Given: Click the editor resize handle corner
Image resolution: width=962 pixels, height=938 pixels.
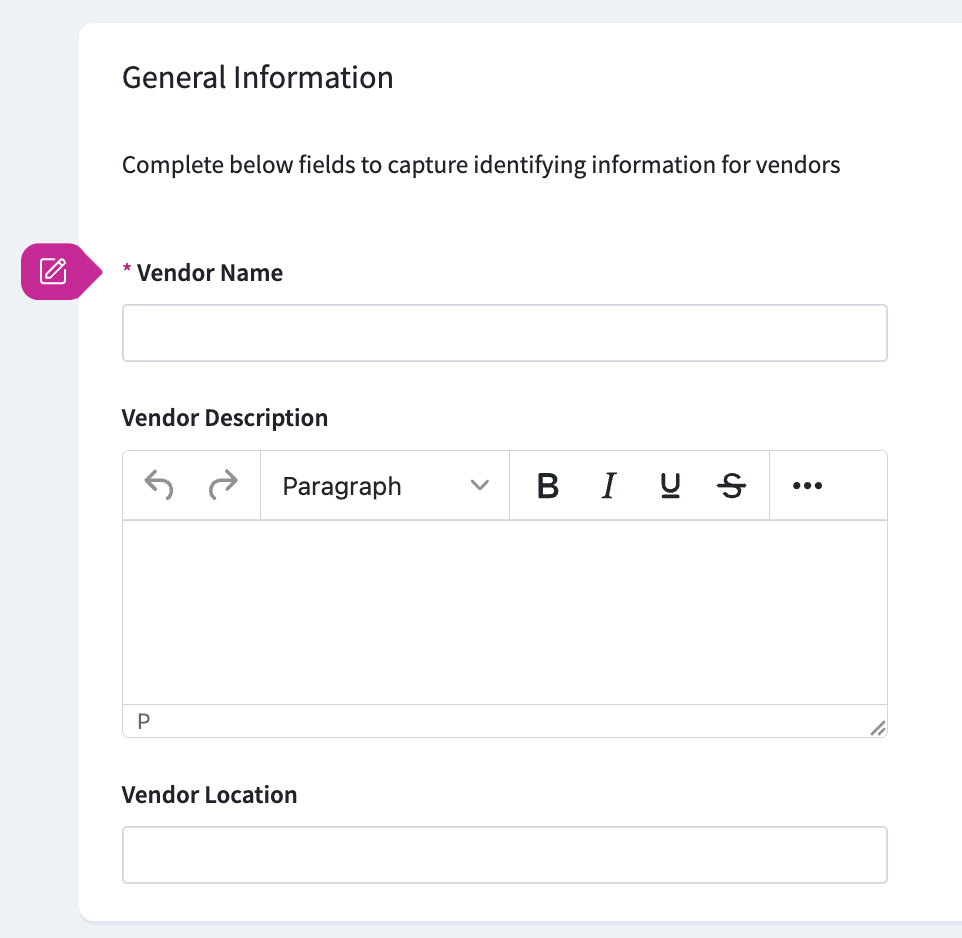Looking at the screenshot, I should coord(877,729).
